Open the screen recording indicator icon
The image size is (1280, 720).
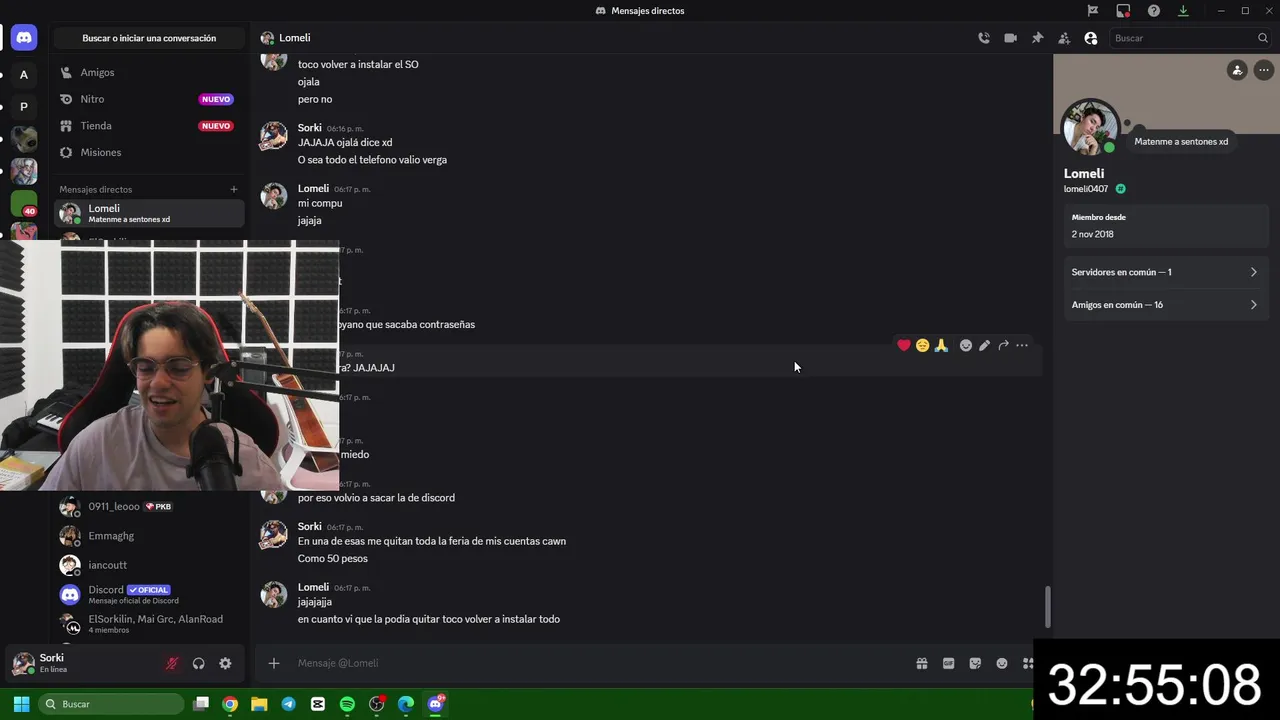[1123, 11]
